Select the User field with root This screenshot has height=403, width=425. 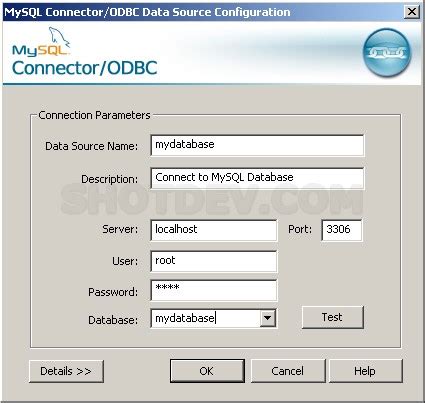tap(214, 261)
